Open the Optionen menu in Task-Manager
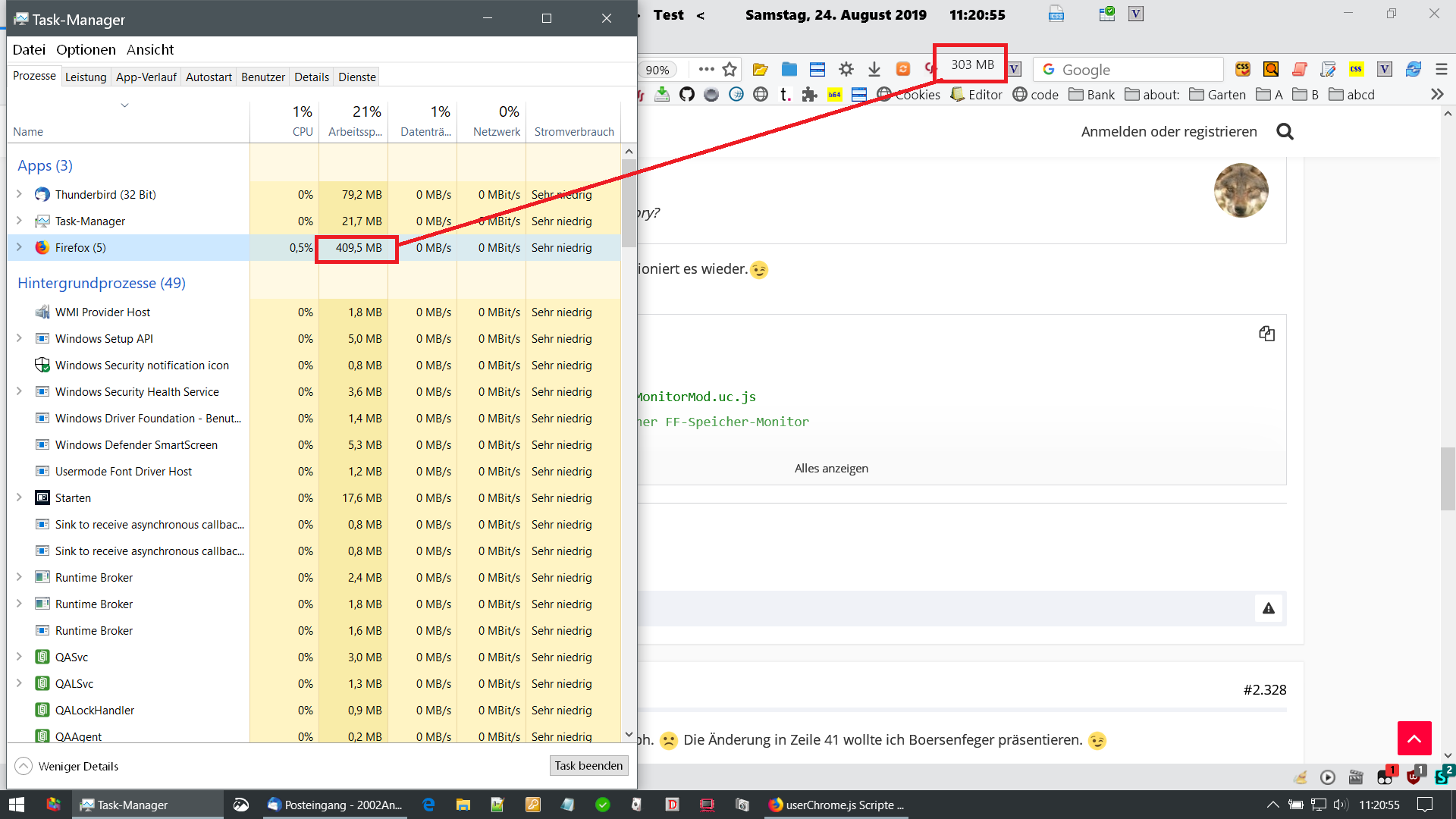 point(86,49)
